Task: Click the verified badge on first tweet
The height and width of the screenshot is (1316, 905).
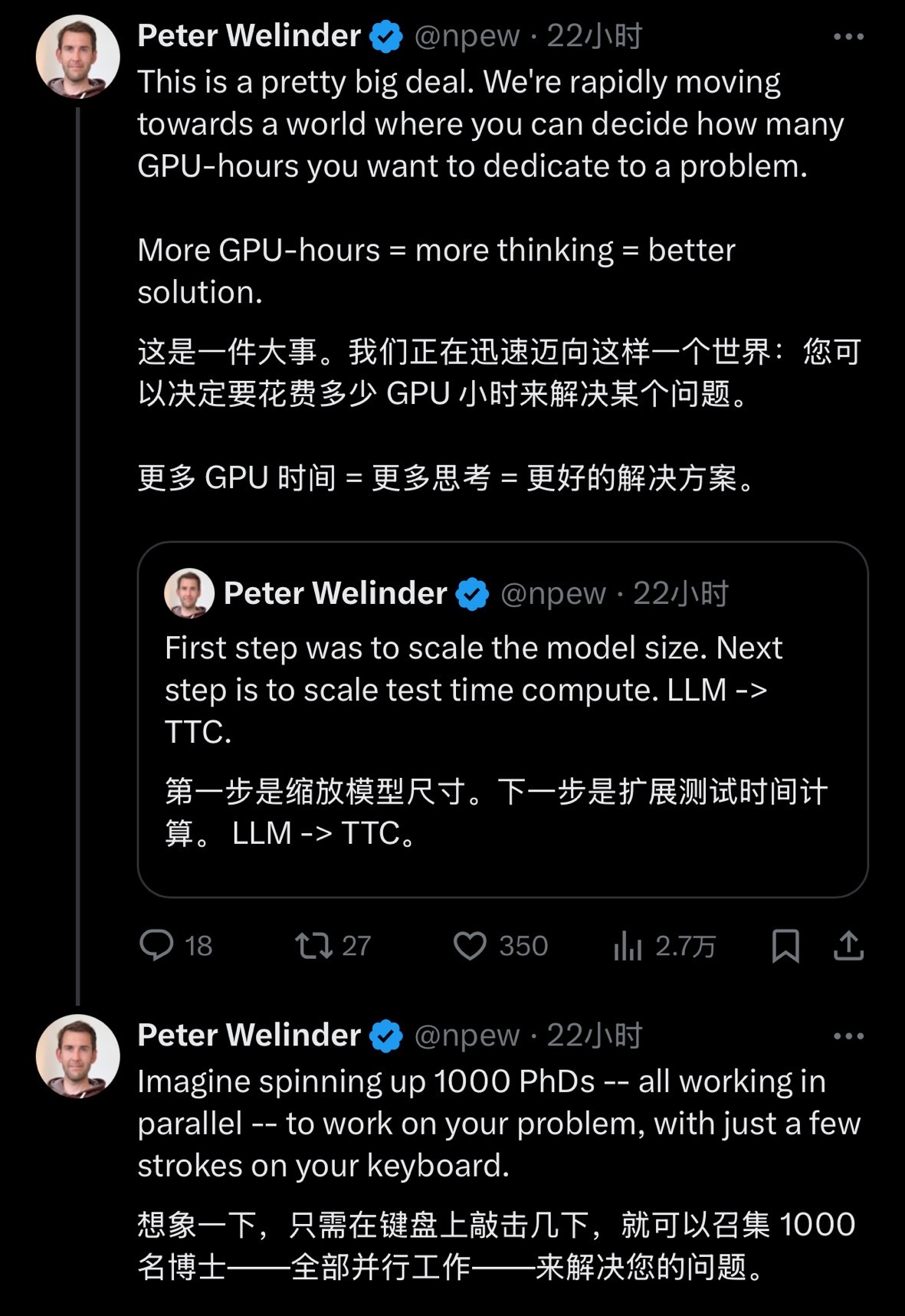Action: (x=386, y=37)
